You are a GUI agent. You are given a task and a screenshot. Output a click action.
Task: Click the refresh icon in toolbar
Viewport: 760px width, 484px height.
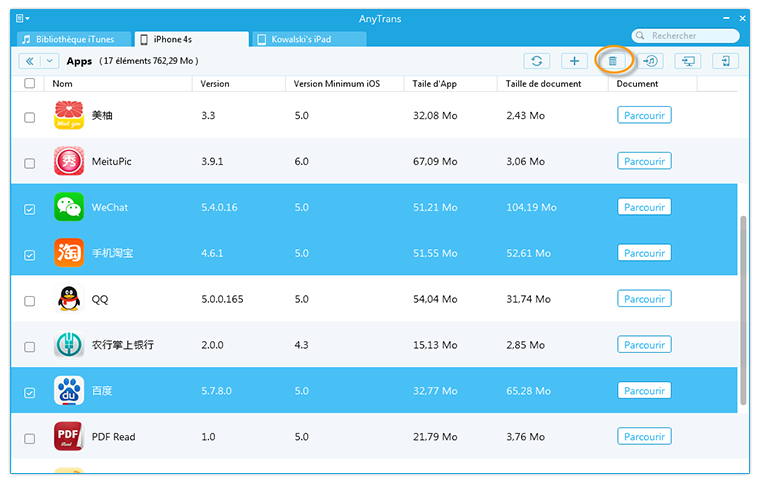pos(537,61)
